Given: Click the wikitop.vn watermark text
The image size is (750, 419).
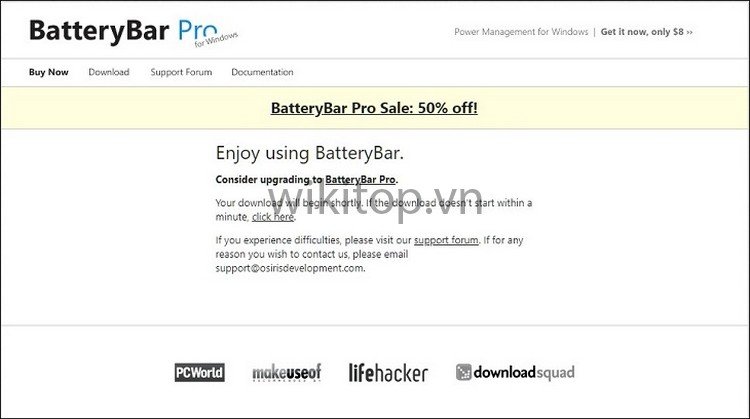Looking at the screenshot, I should pyautogui.click(x=375, y=202).
